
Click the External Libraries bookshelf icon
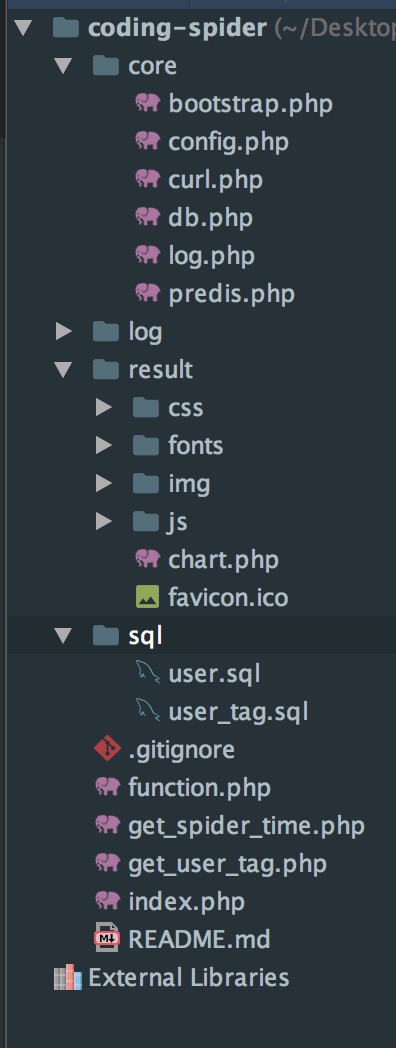click(x=67, y=978)
